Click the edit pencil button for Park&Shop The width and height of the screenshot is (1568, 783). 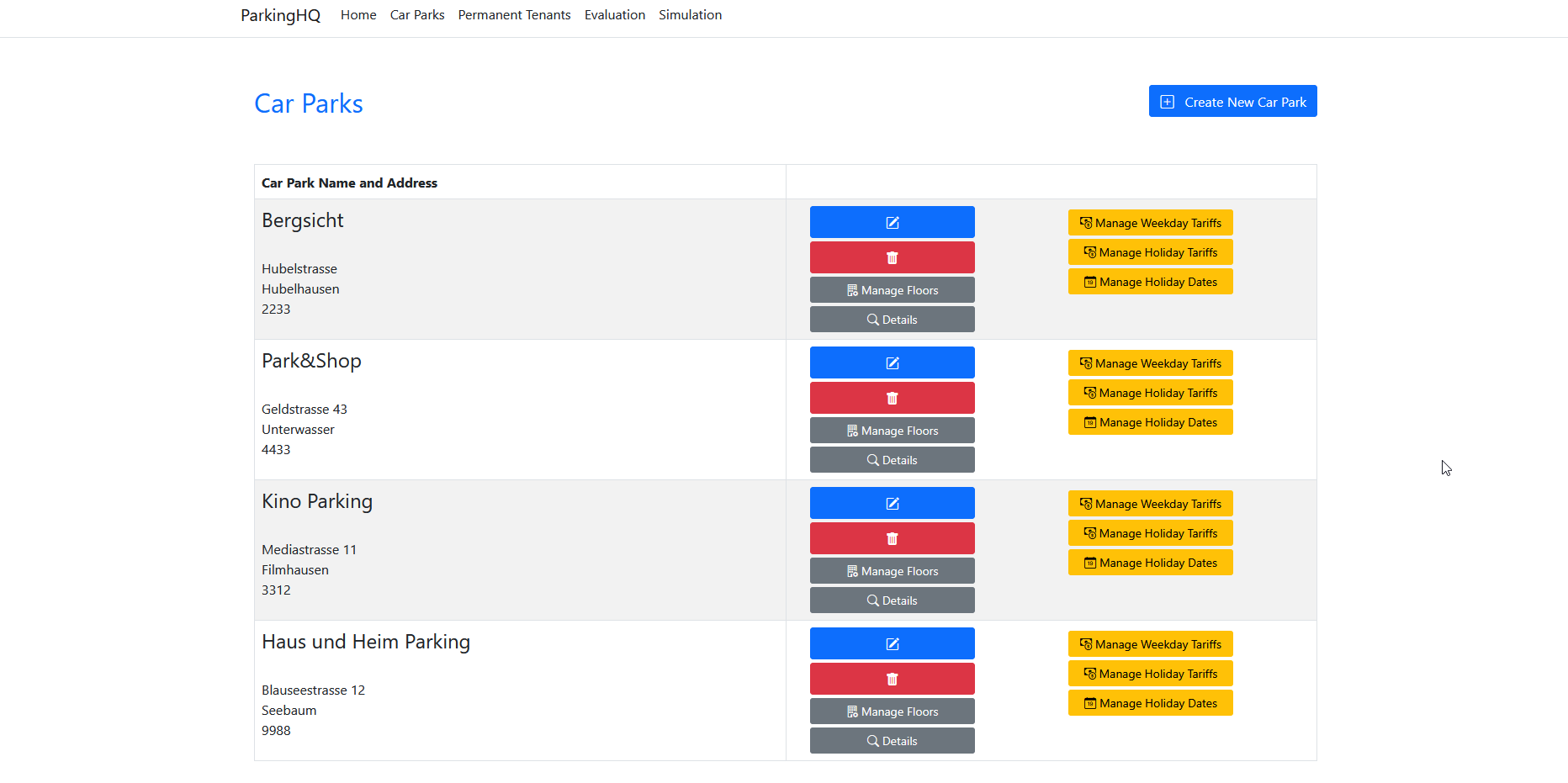[892, 362]
